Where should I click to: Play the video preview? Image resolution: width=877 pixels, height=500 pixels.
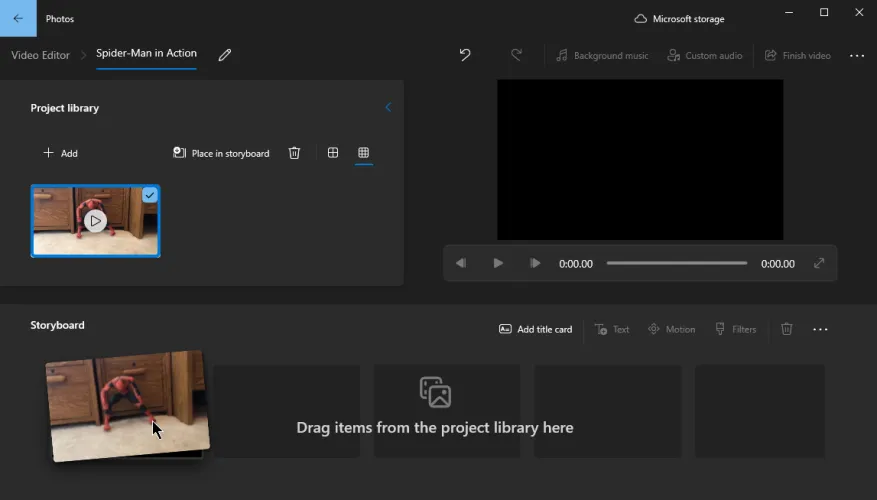498,263
